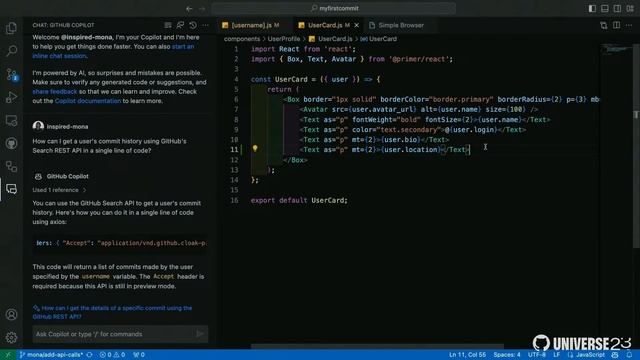Viewport: 640px width, 360px height.
Task: Open more actions in Copilot chat header
Action: pyautogui.click(x=205, y=25)
